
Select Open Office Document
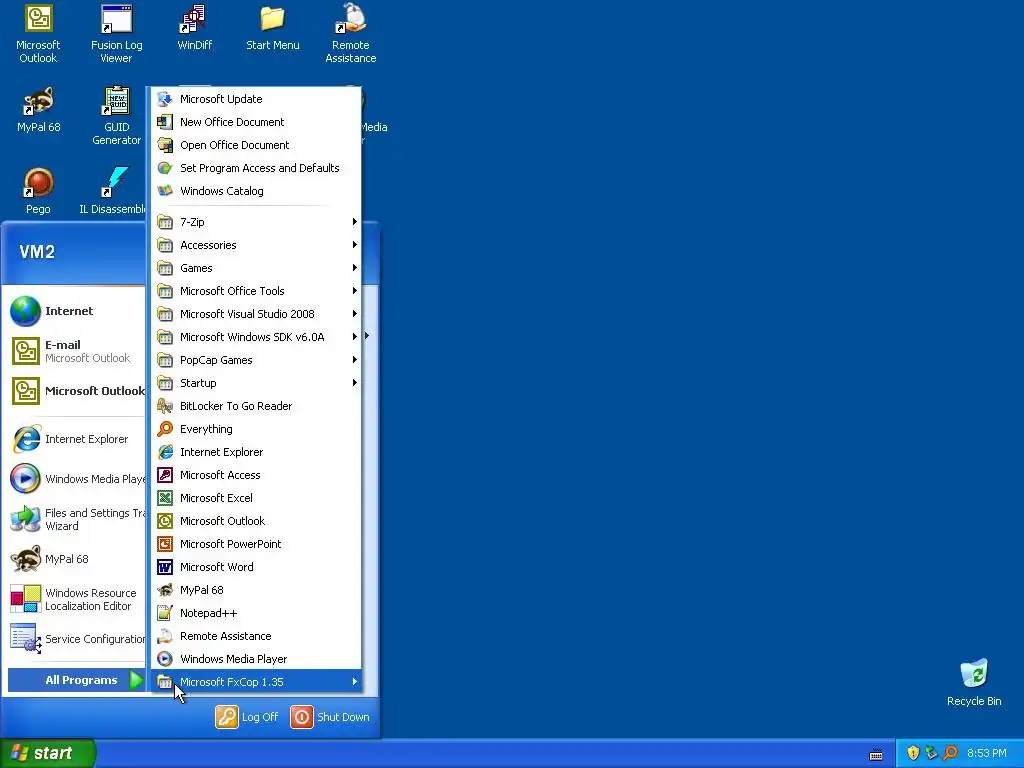(256, 145)
